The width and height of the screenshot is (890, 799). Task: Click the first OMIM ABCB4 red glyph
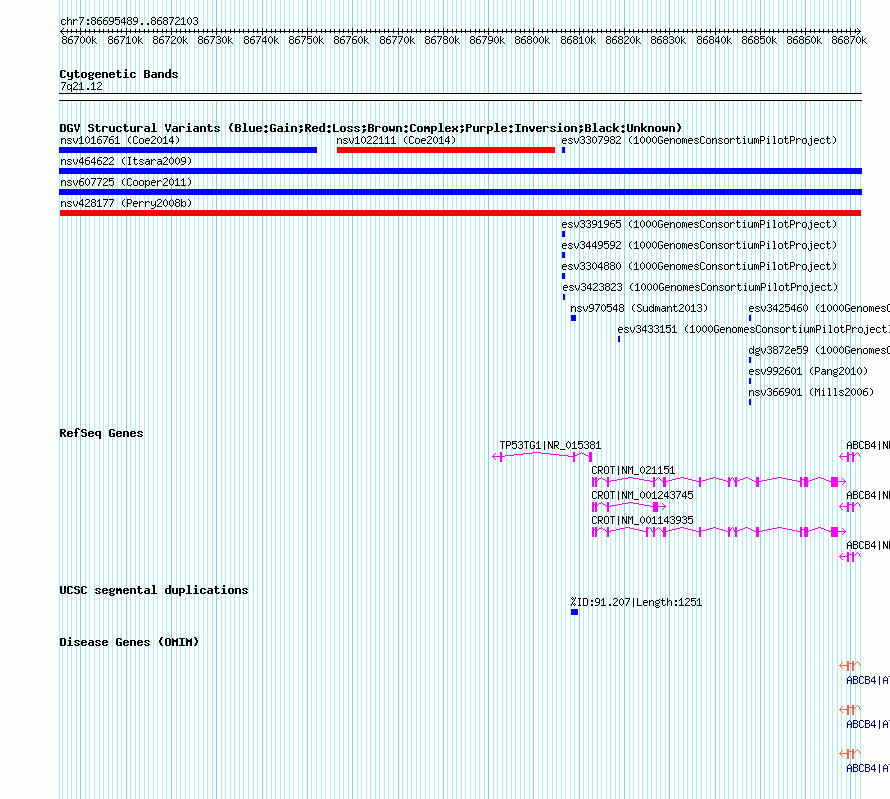point(850,665)
